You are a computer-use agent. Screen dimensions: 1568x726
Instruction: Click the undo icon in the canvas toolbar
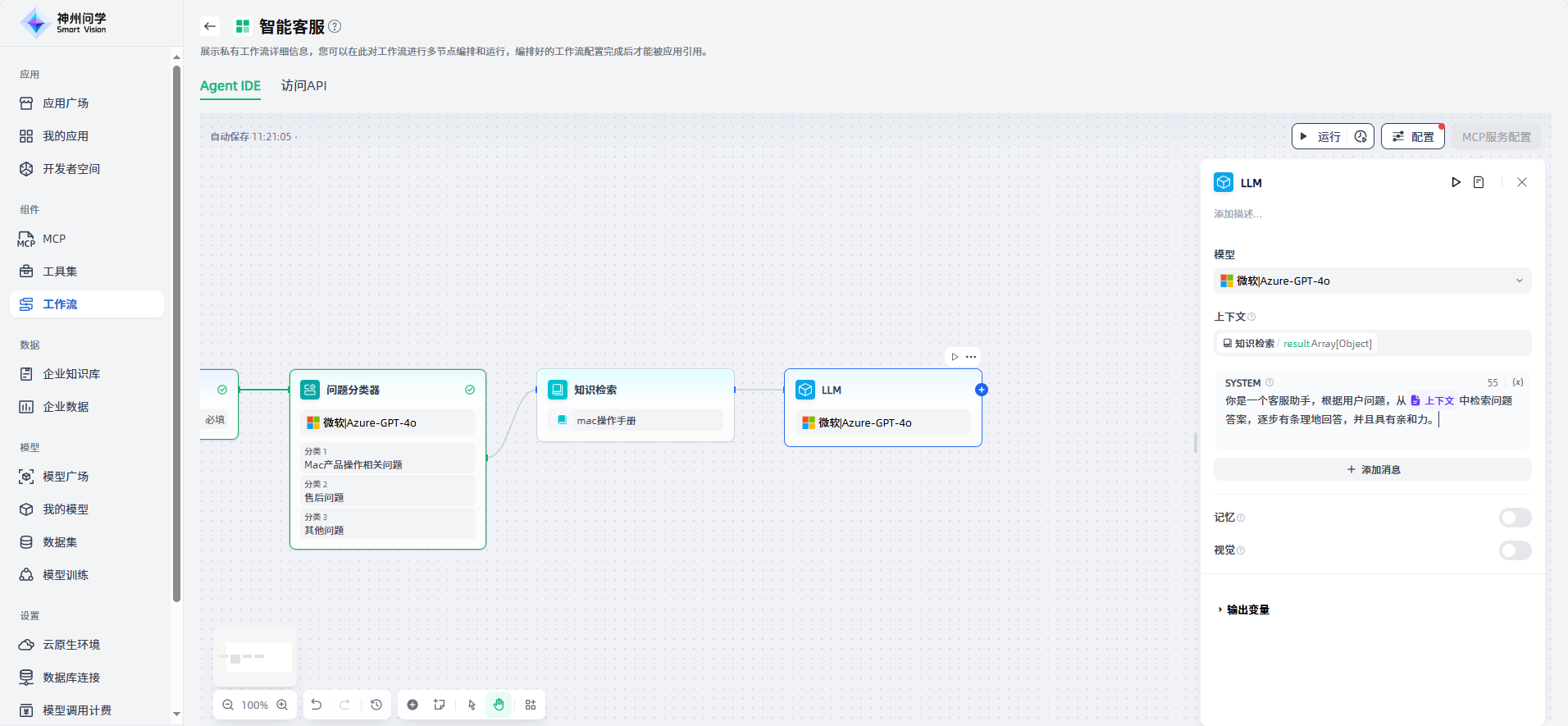(317, 705)
